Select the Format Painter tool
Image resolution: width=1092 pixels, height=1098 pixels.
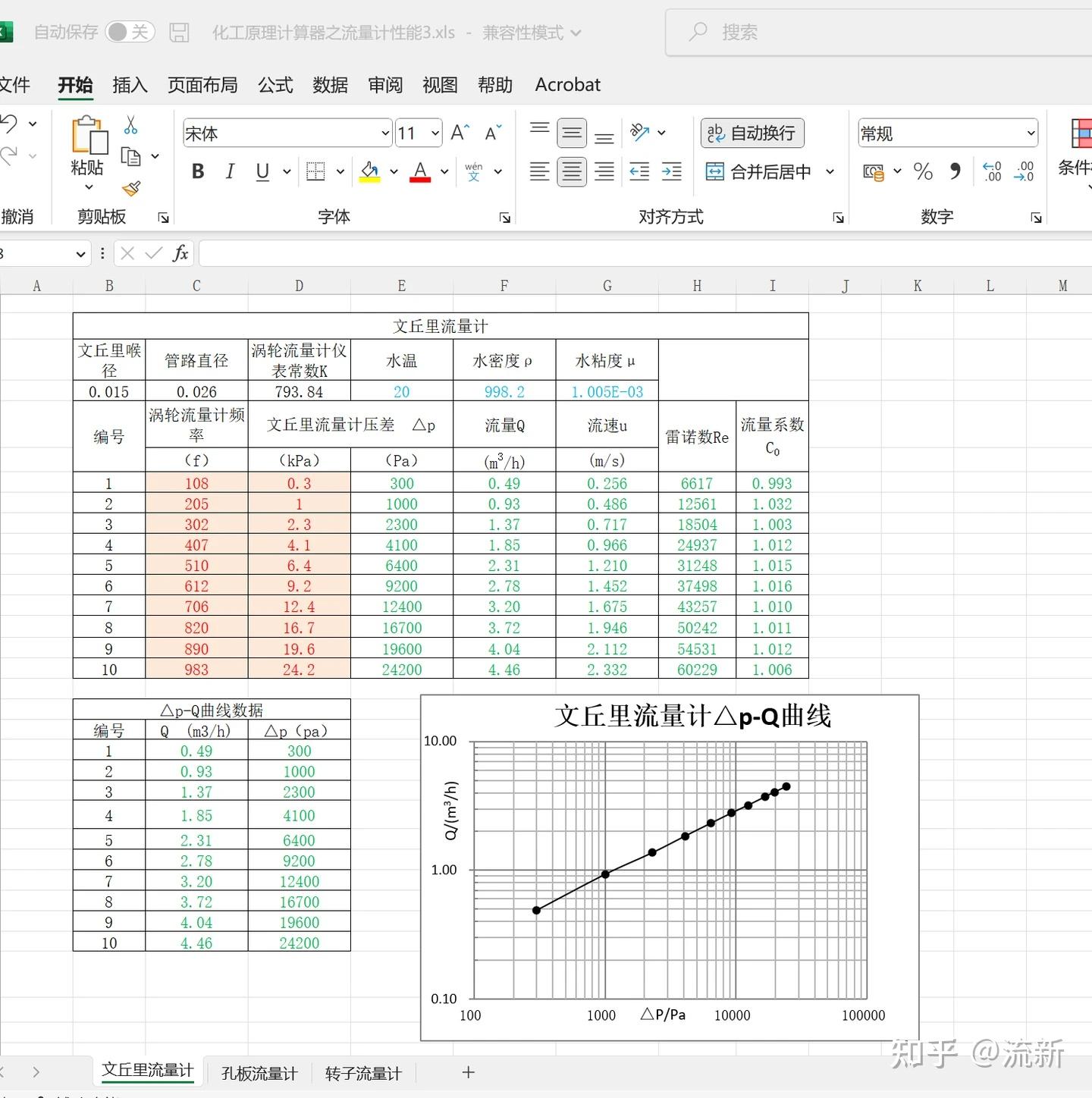pos(130,188)
